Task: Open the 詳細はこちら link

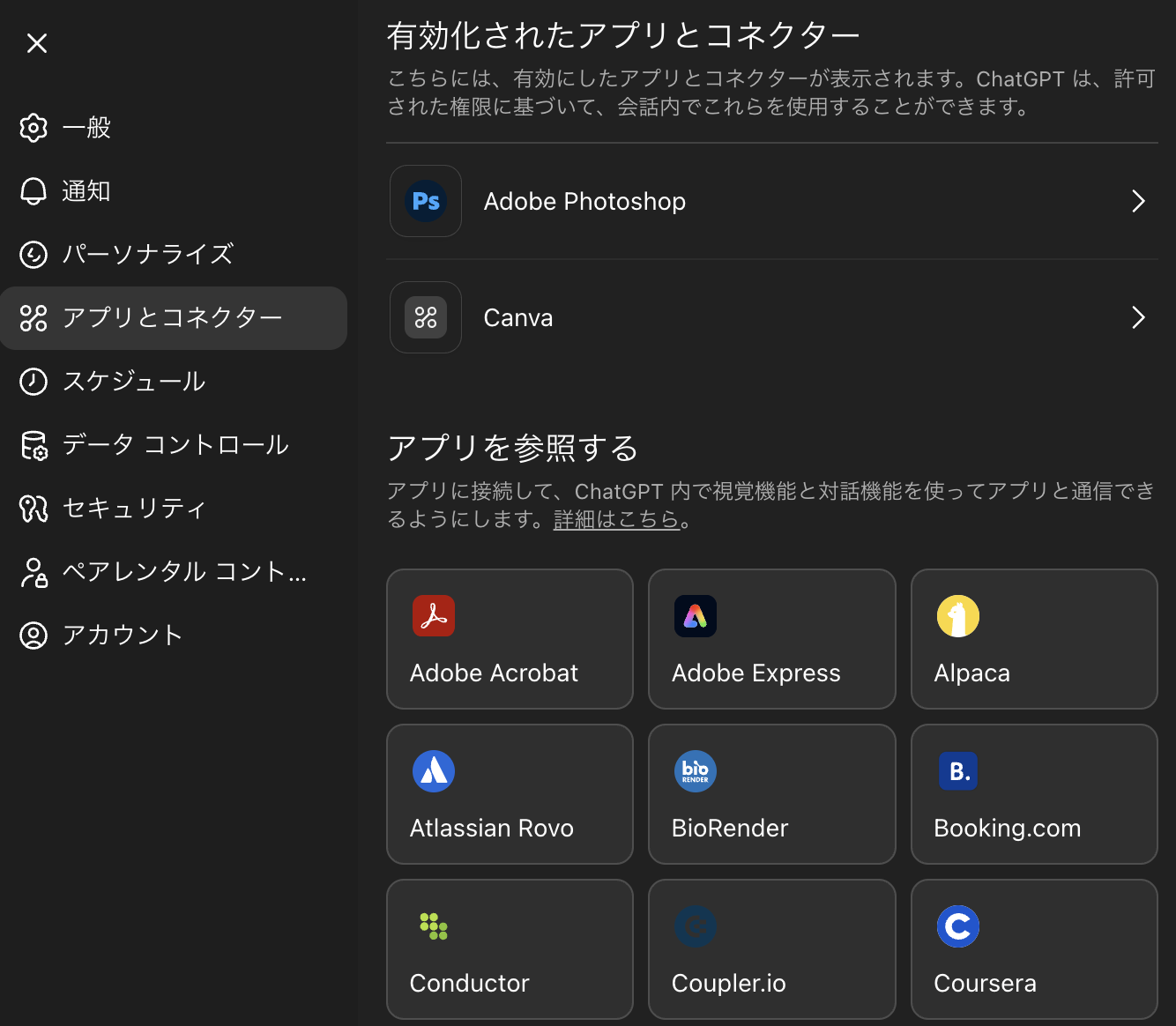Action: point(617,519)
